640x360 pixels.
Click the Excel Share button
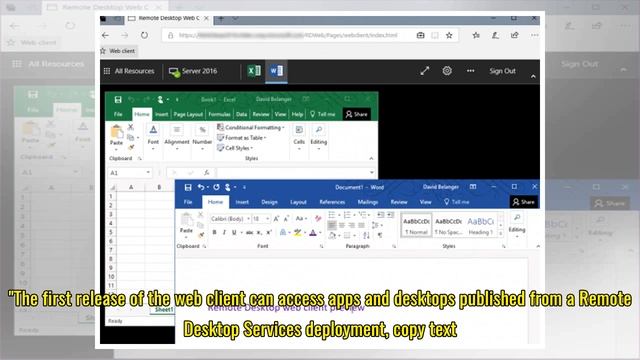pyautogui.click(x=356, y=114)
